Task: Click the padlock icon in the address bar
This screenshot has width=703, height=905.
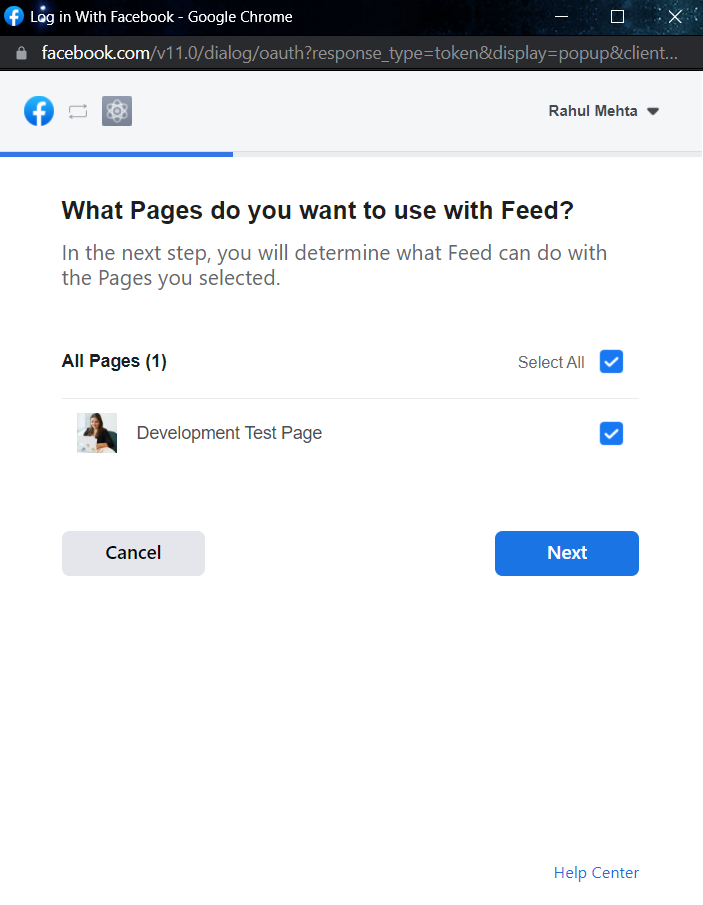Action: [21, 53]
